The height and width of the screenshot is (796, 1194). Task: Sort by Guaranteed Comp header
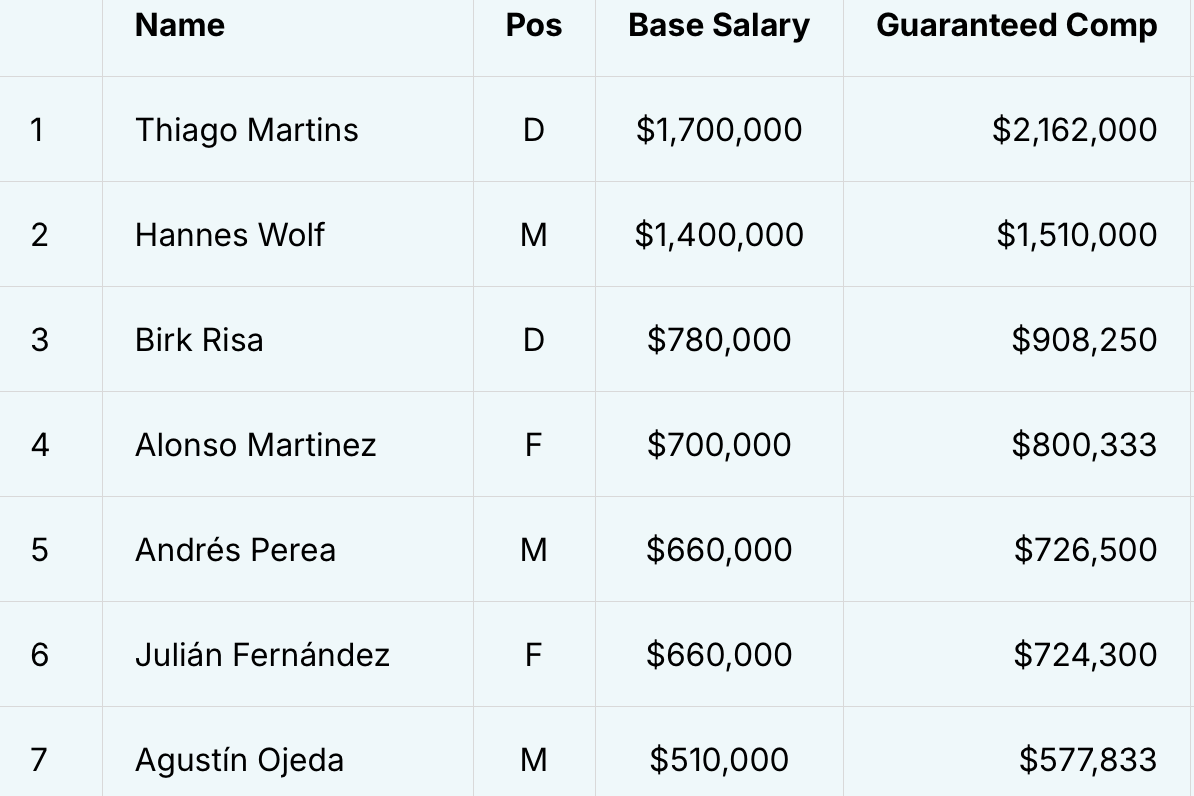pyautogui.click(x=1016, y=26)
